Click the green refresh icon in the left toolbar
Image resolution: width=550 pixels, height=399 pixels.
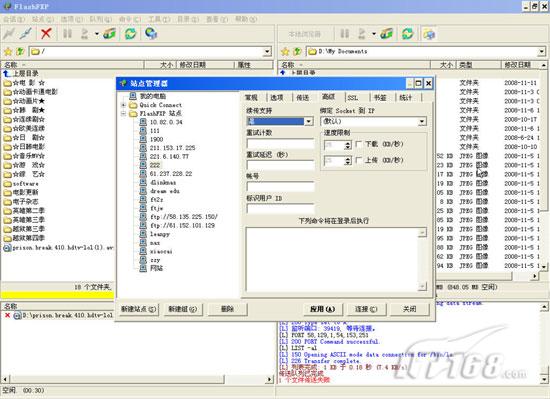(130, 34)
